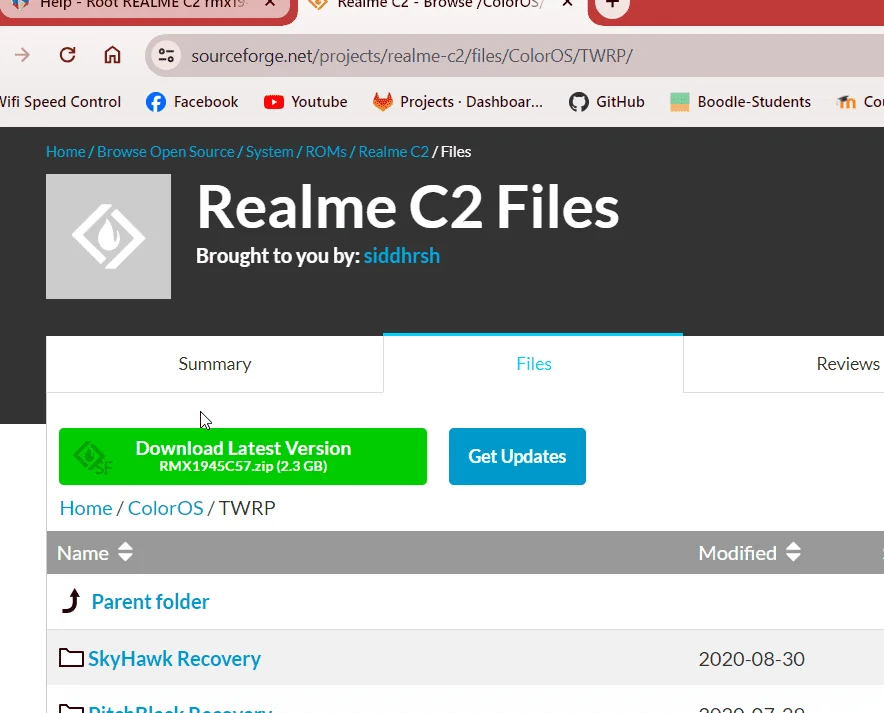Switch to the Reviews tab
The image size is (884, 713).
pos(847,364)
